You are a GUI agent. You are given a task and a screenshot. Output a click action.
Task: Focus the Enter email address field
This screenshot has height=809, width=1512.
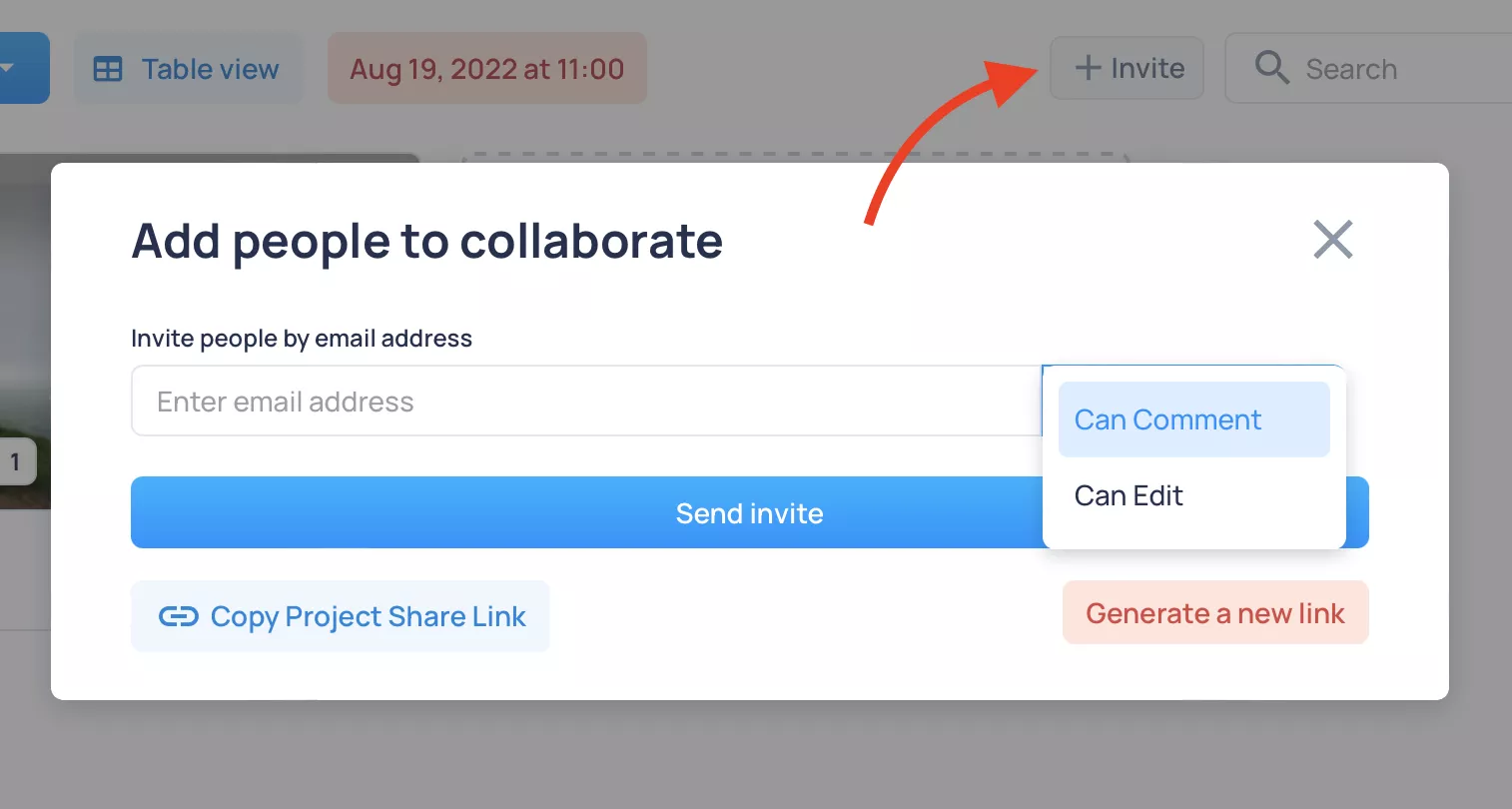[x=586, y=401]
